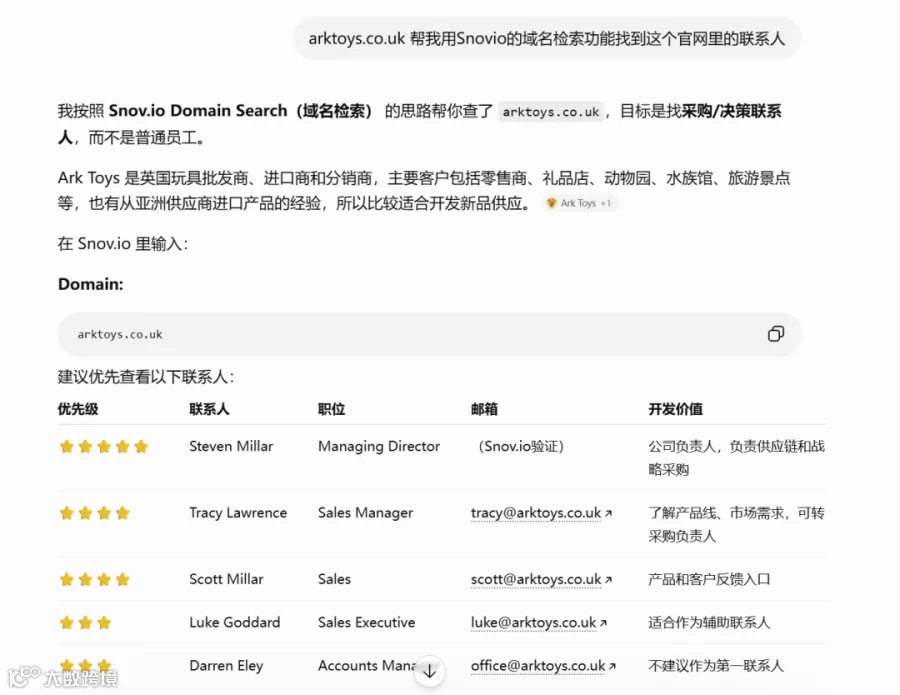
Task: Click the four-star rating for Scott Millar
Action: (x=95, y=579)
